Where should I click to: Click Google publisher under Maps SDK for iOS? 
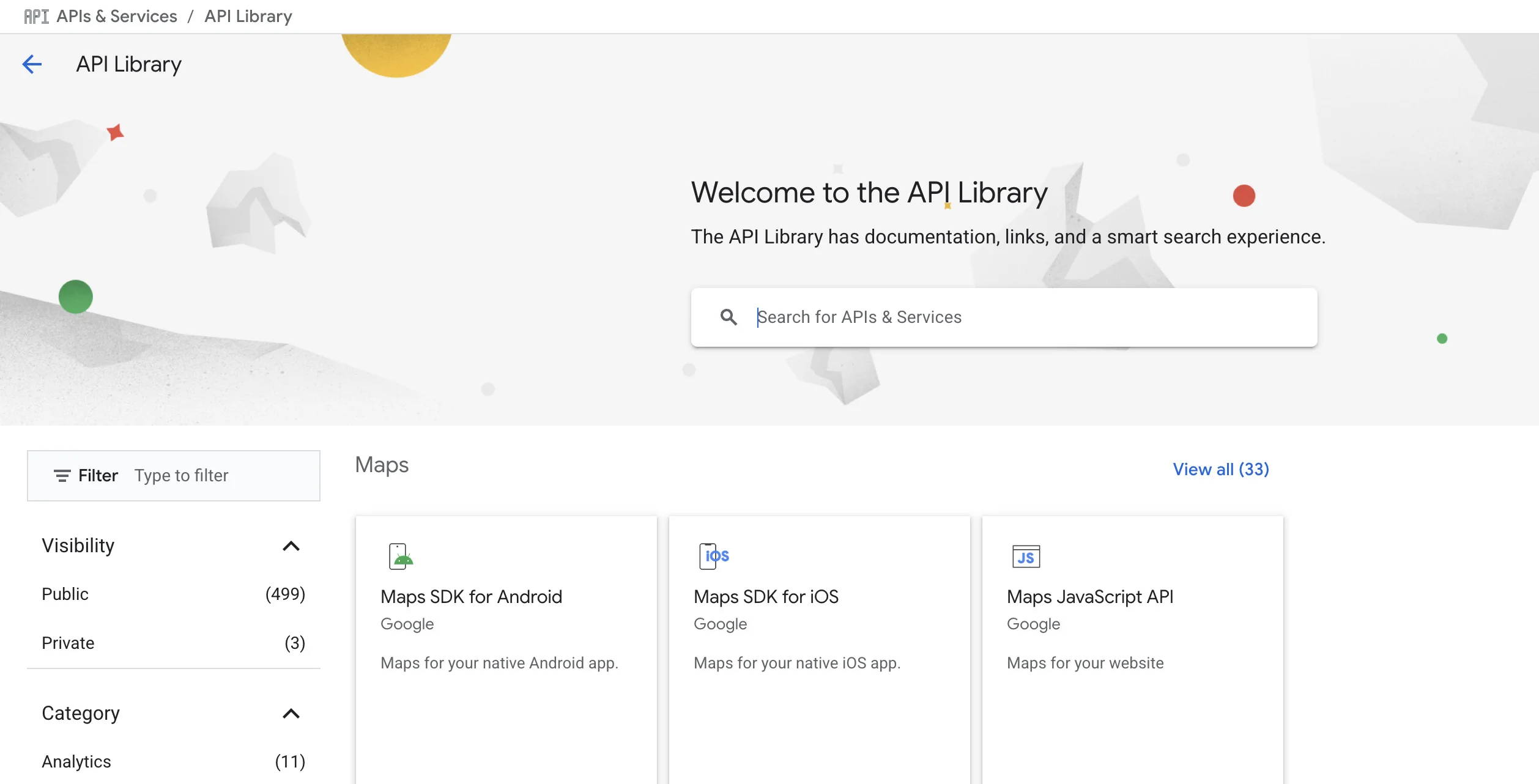[720, 624]
